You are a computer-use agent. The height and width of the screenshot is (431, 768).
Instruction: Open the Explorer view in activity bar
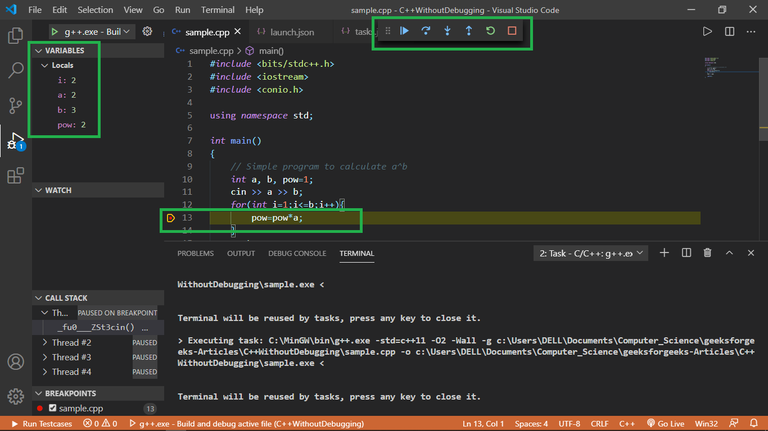[x=16, y=36]
